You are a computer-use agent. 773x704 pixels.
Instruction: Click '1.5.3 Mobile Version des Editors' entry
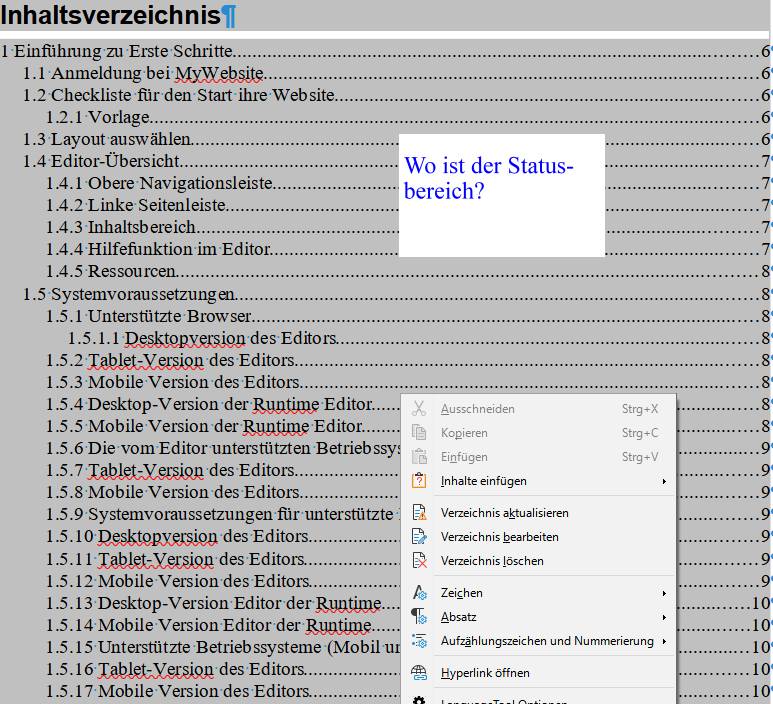coord(173,382)
